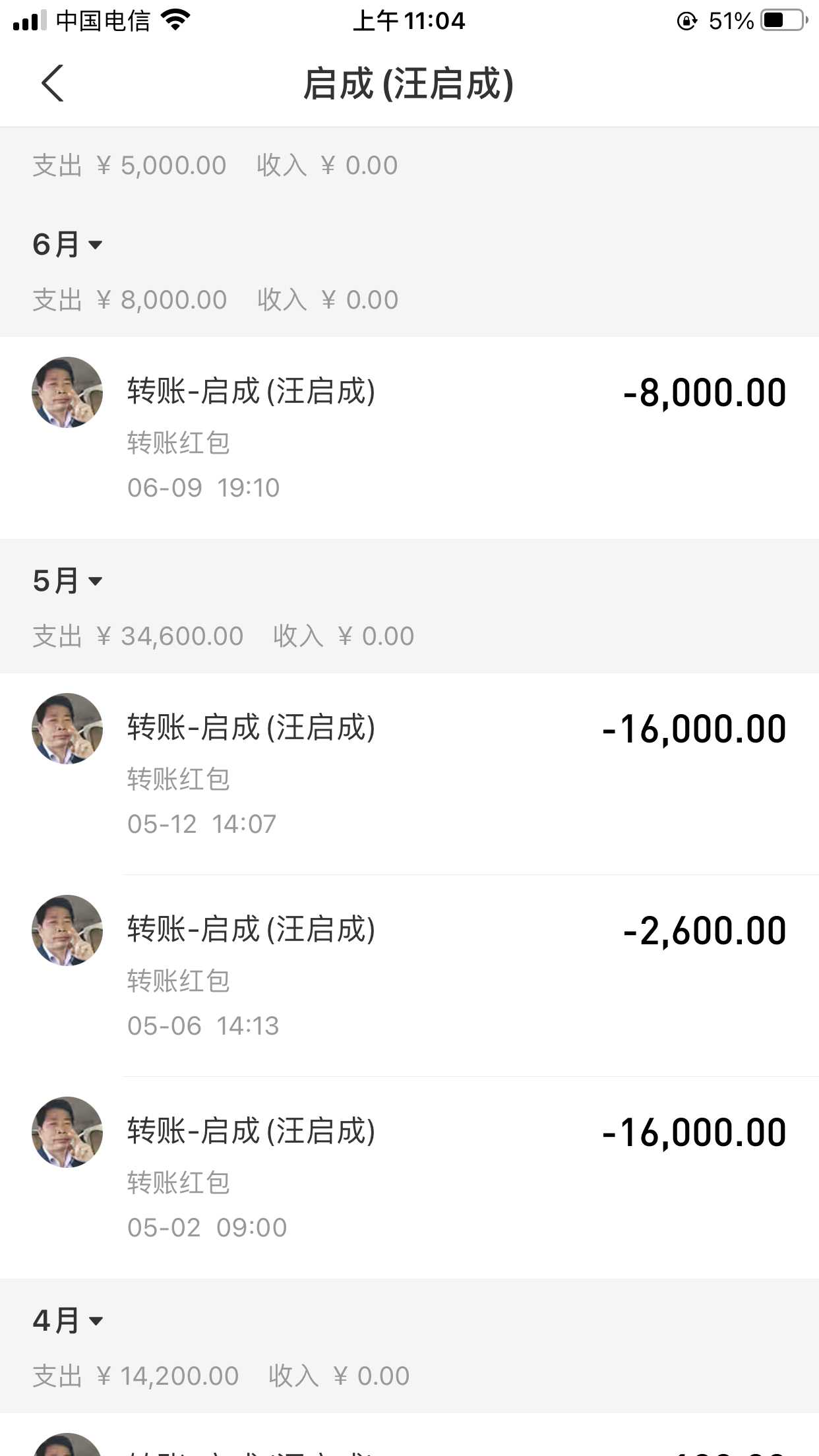Open the 6月 month dropdown

tap(67, 245)
